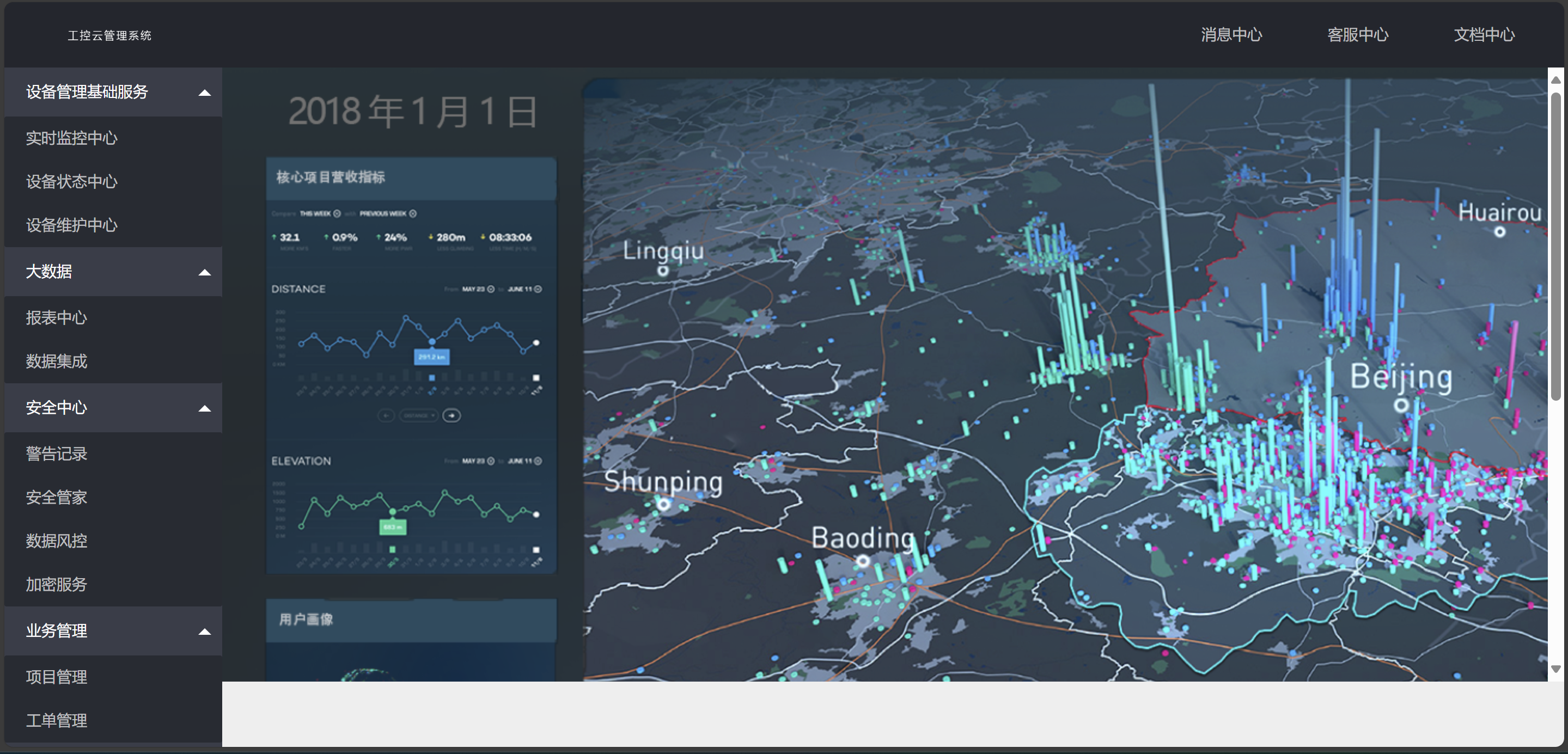Screen dimensions: 1568x754
Task: Select the Baoding city marker on map
Action: pyautogui.click(x=863, y=561)
